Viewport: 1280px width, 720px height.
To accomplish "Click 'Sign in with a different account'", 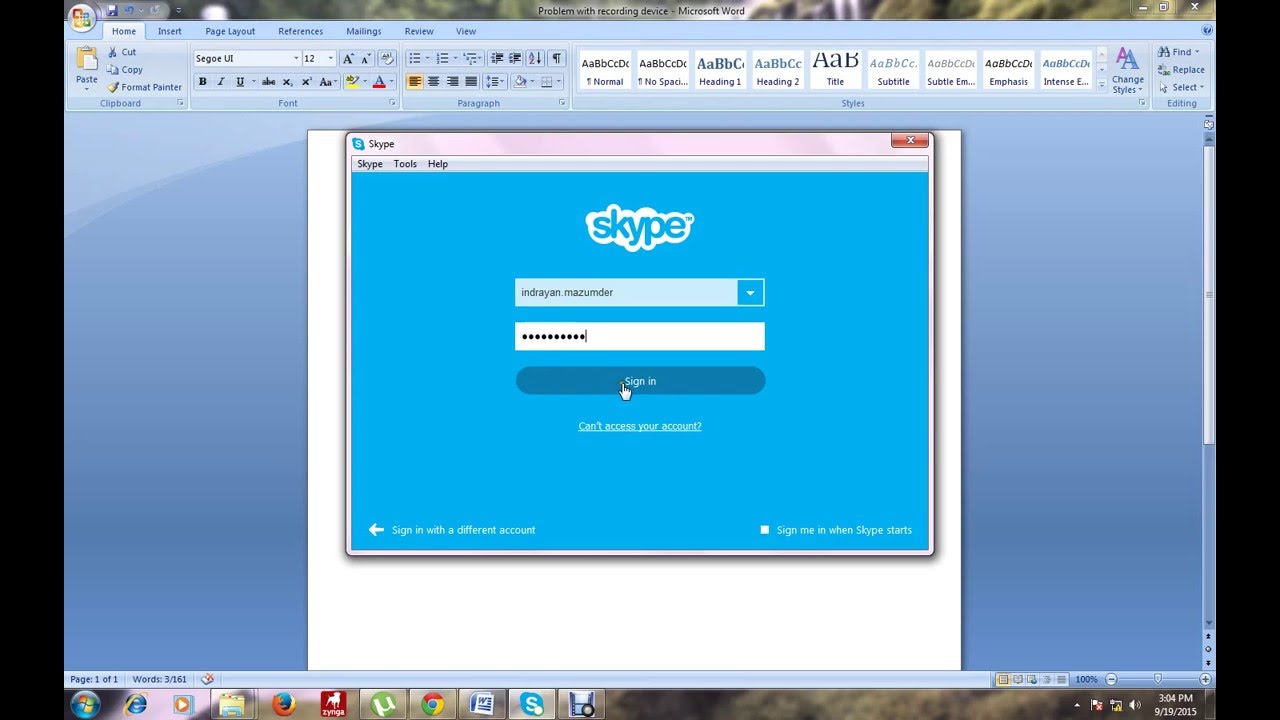I will (x=463, y=530).
